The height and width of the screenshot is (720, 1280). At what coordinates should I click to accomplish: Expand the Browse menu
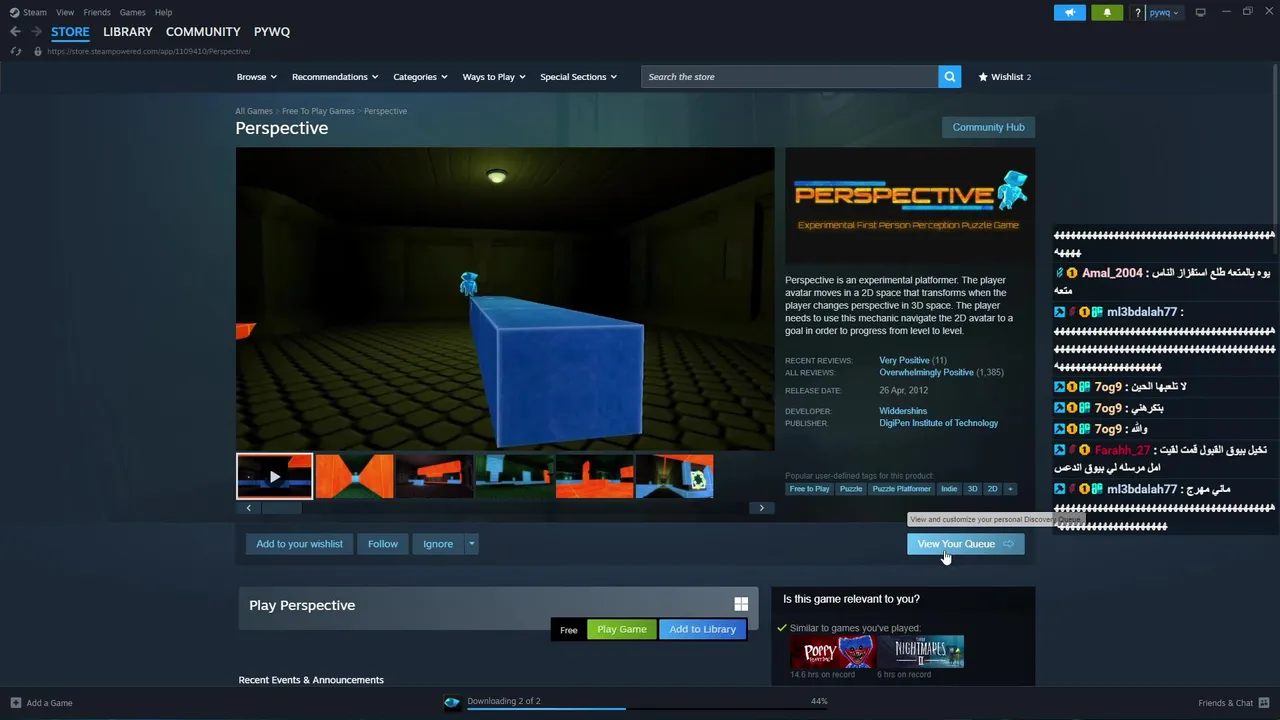coord(257,77)
